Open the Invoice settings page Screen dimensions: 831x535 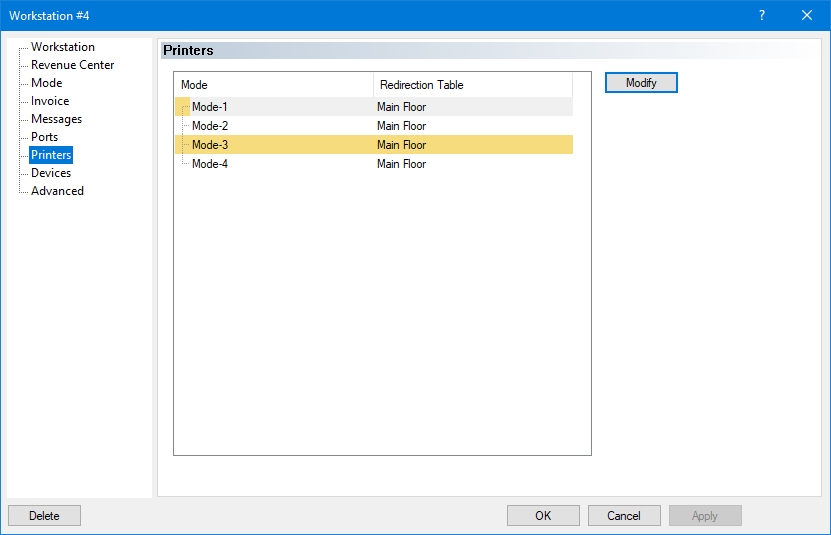point(50,101)
